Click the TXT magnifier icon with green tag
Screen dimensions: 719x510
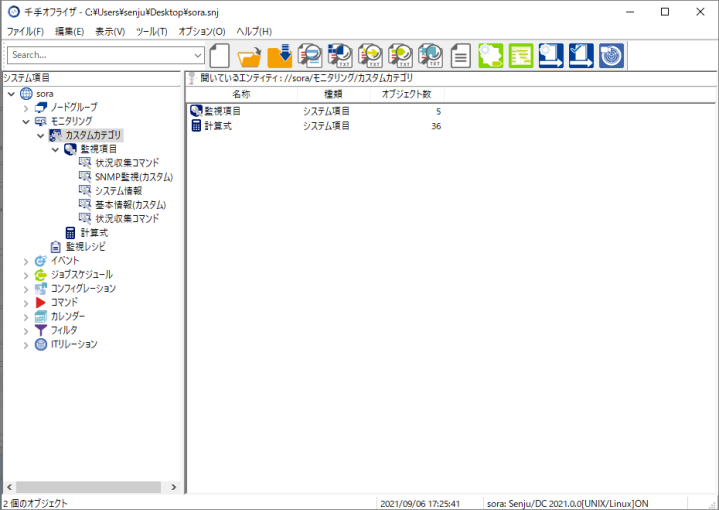(400, 56)
